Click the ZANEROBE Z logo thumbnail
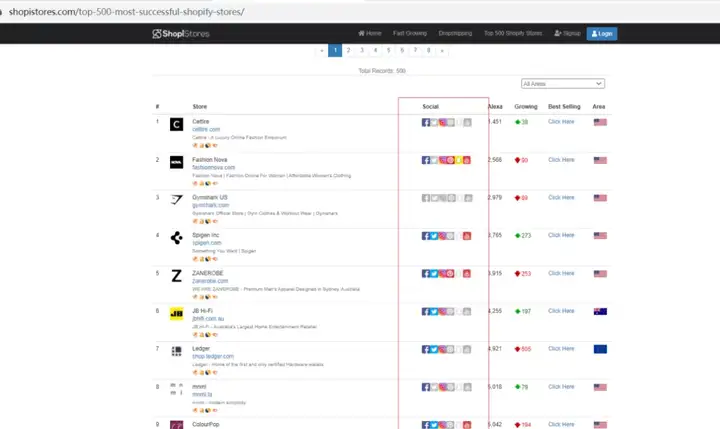 [x=176, y=276]
